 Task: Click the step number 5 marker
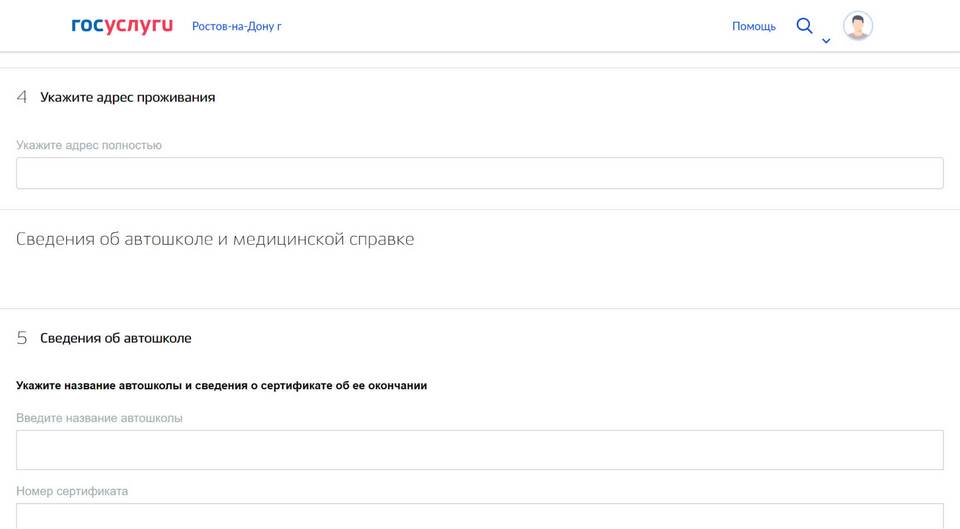pos(21,338)
